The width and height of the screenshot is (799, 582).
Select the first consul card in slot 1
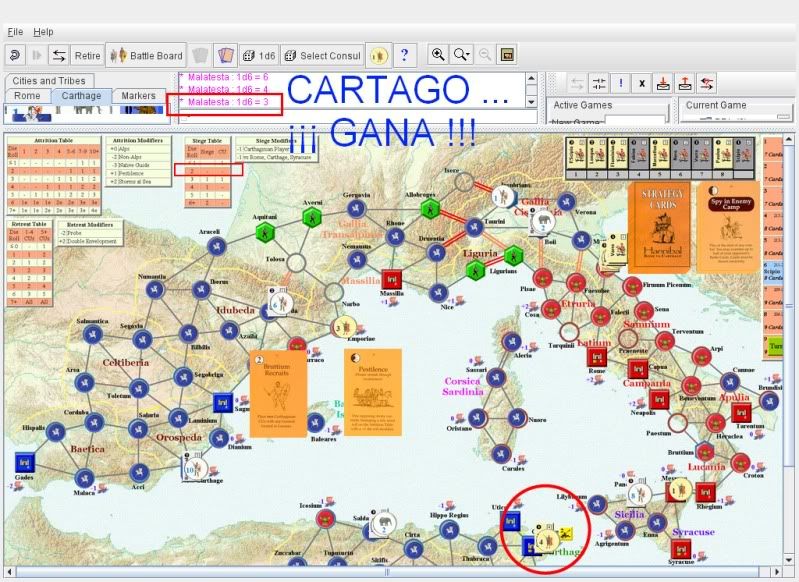[576, 154]
